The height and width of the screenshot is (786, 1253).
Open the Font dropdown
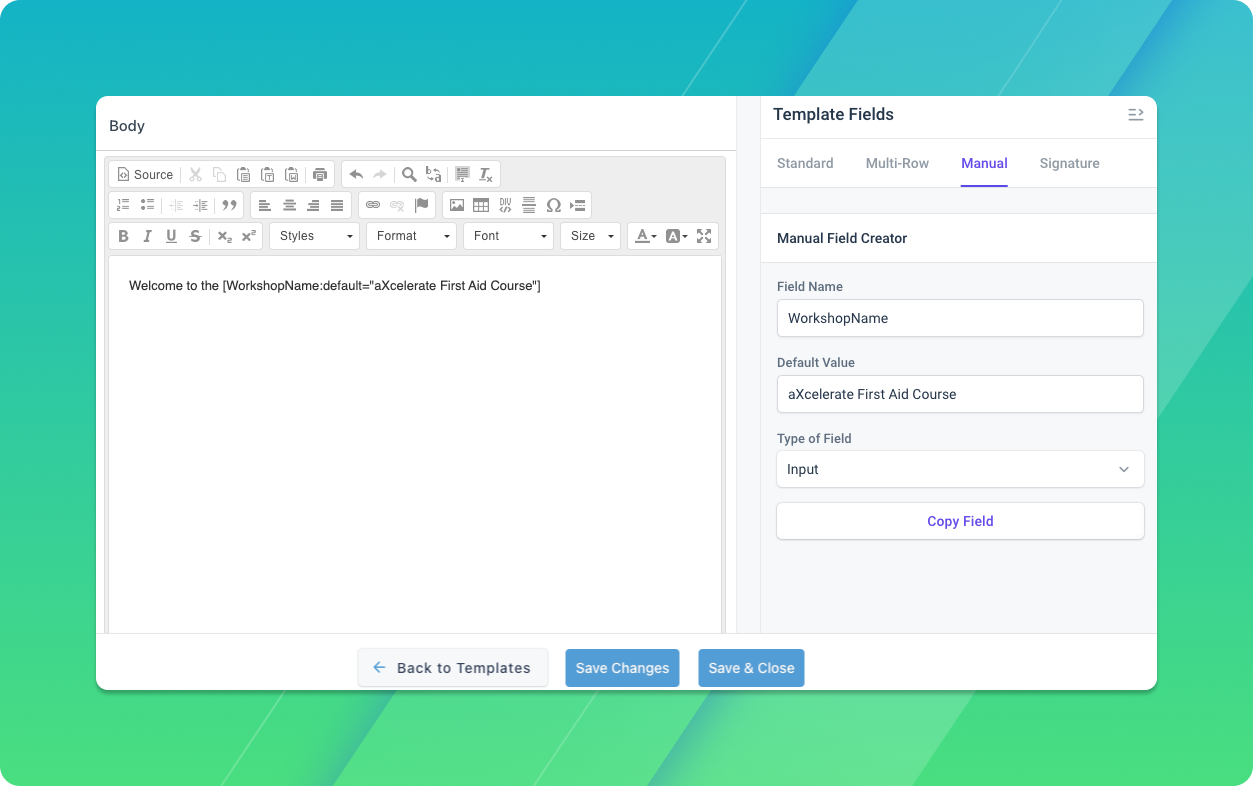(x=509, y=236)
